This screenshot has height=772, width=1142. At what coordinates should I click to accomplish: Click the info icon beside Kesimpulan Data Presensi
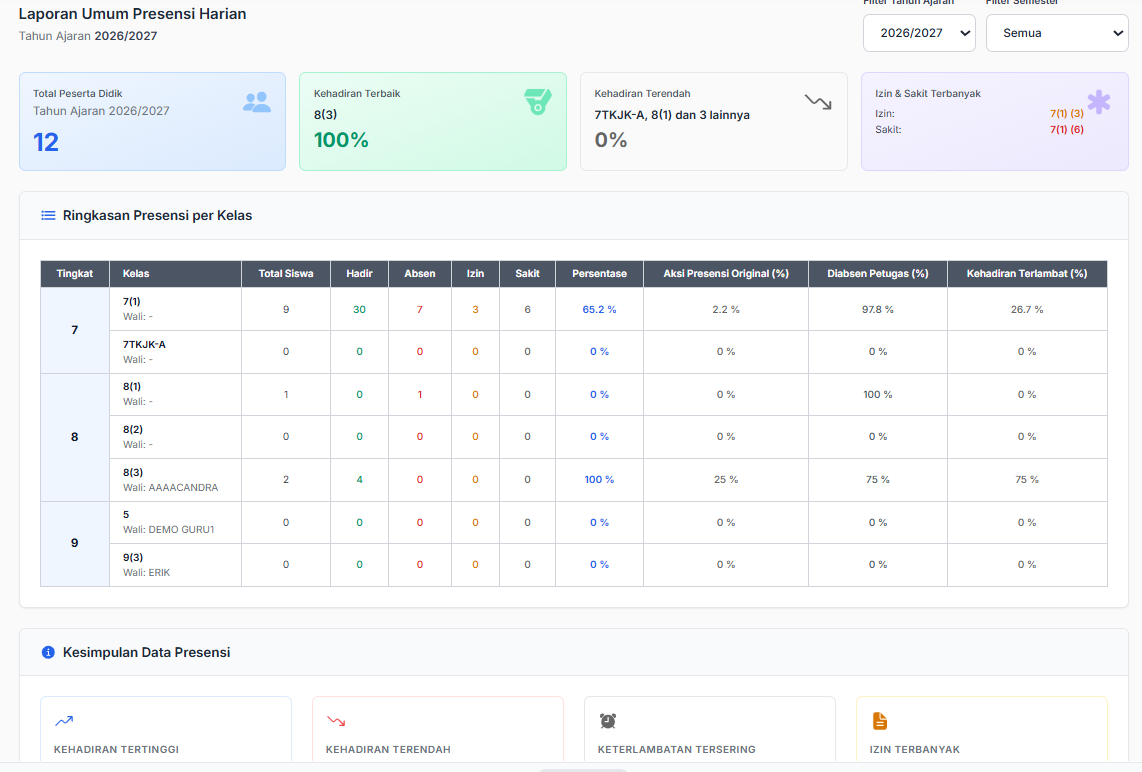pos(48,653)
